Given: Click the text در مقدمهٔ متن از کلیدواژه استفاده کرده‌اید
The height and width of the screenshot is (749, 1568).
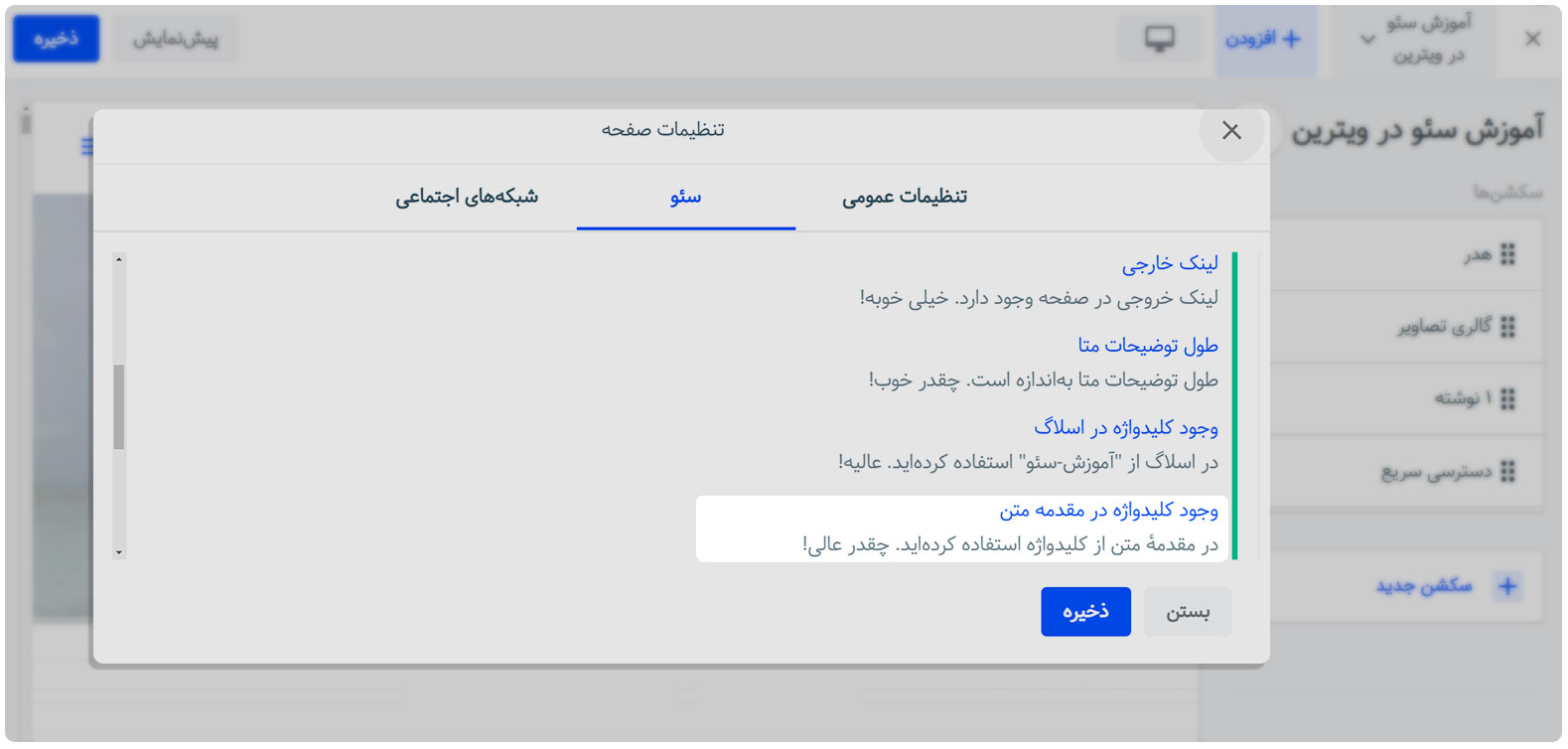Looking at the screenshot, I should coord(1059,545).
